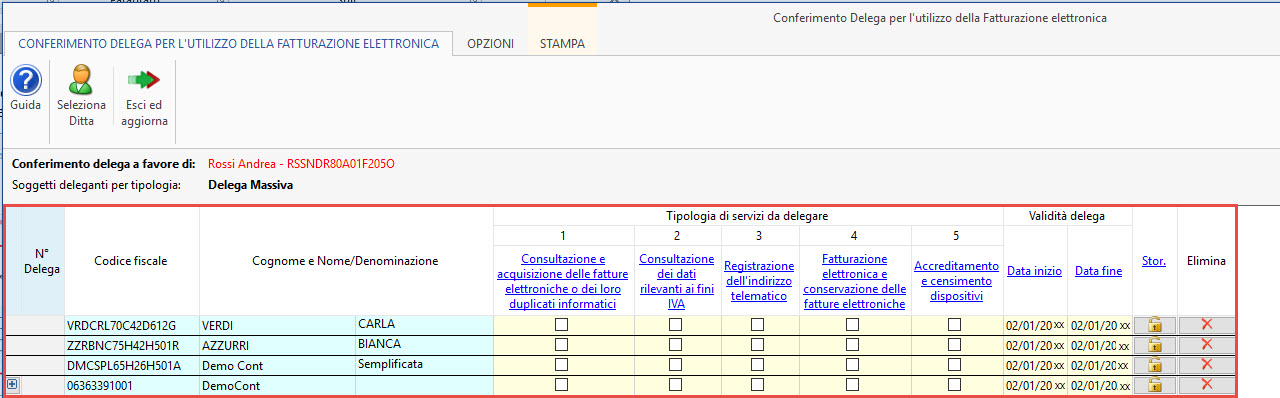
Task: Select the 06363391001 code cell
Action: 132,385
